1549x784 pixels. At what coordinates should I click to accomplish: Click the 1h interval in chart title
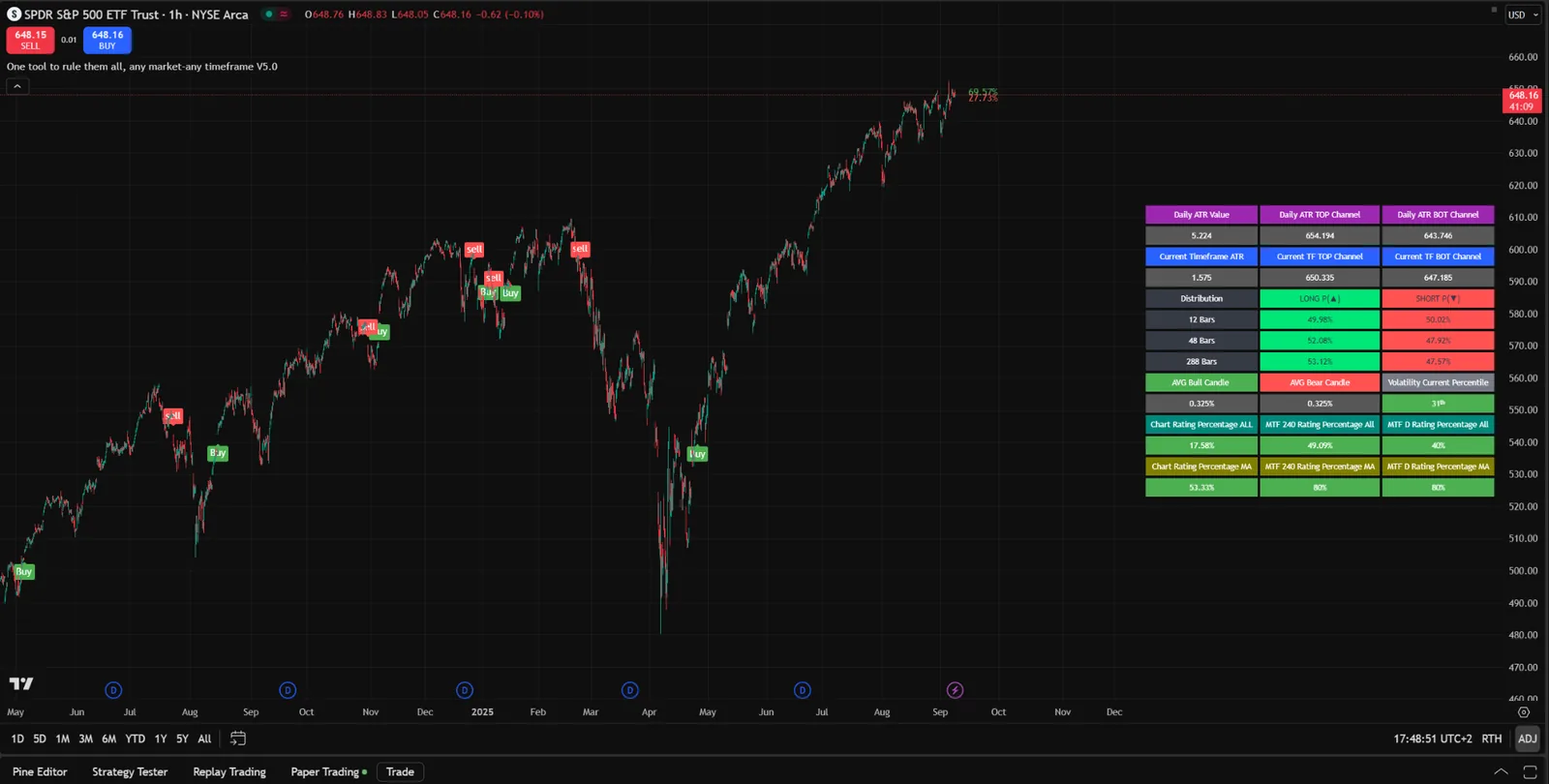(x=175, y=15)
